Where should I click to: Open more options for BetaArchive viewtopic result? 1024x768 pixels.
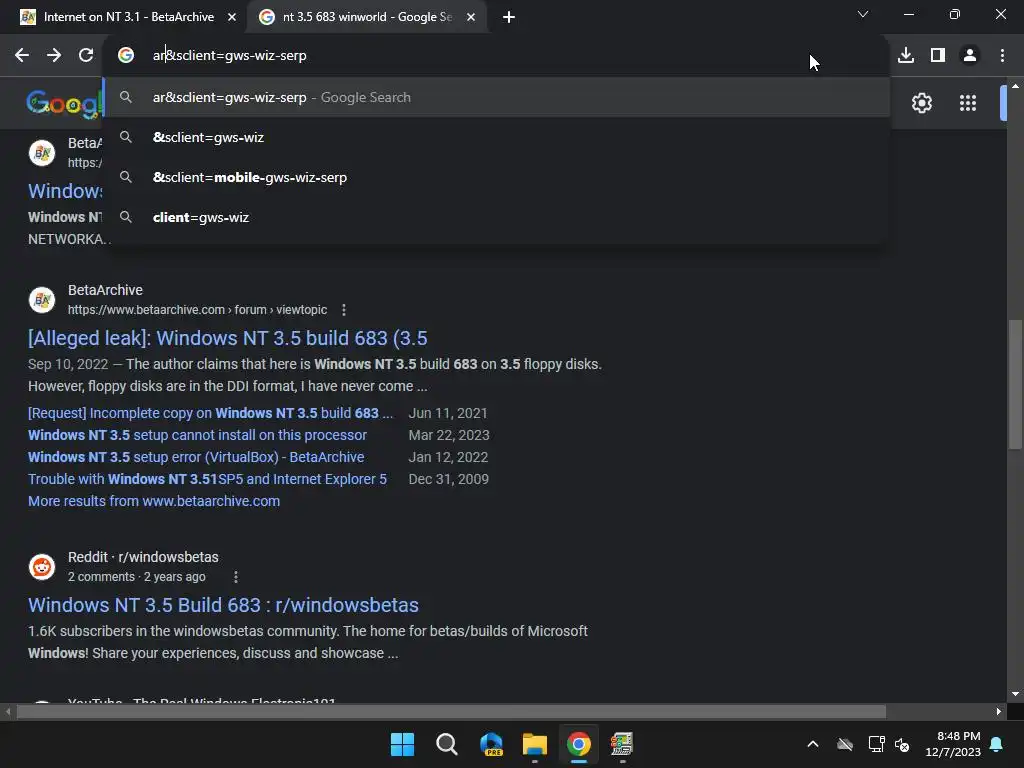pos(344,310)
